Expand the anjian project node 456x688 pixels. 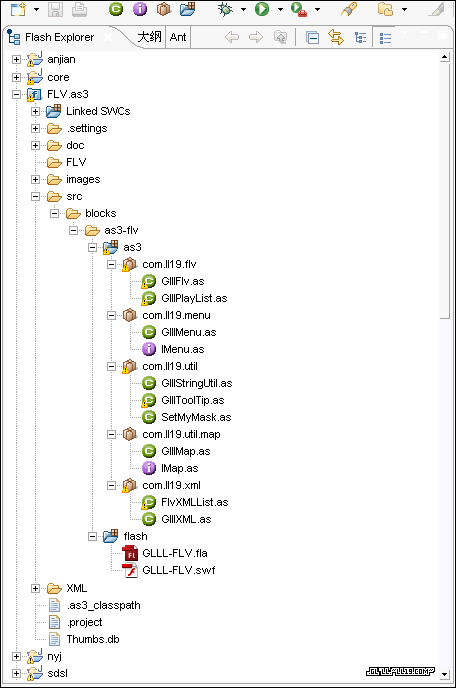[x=16, y=59]
